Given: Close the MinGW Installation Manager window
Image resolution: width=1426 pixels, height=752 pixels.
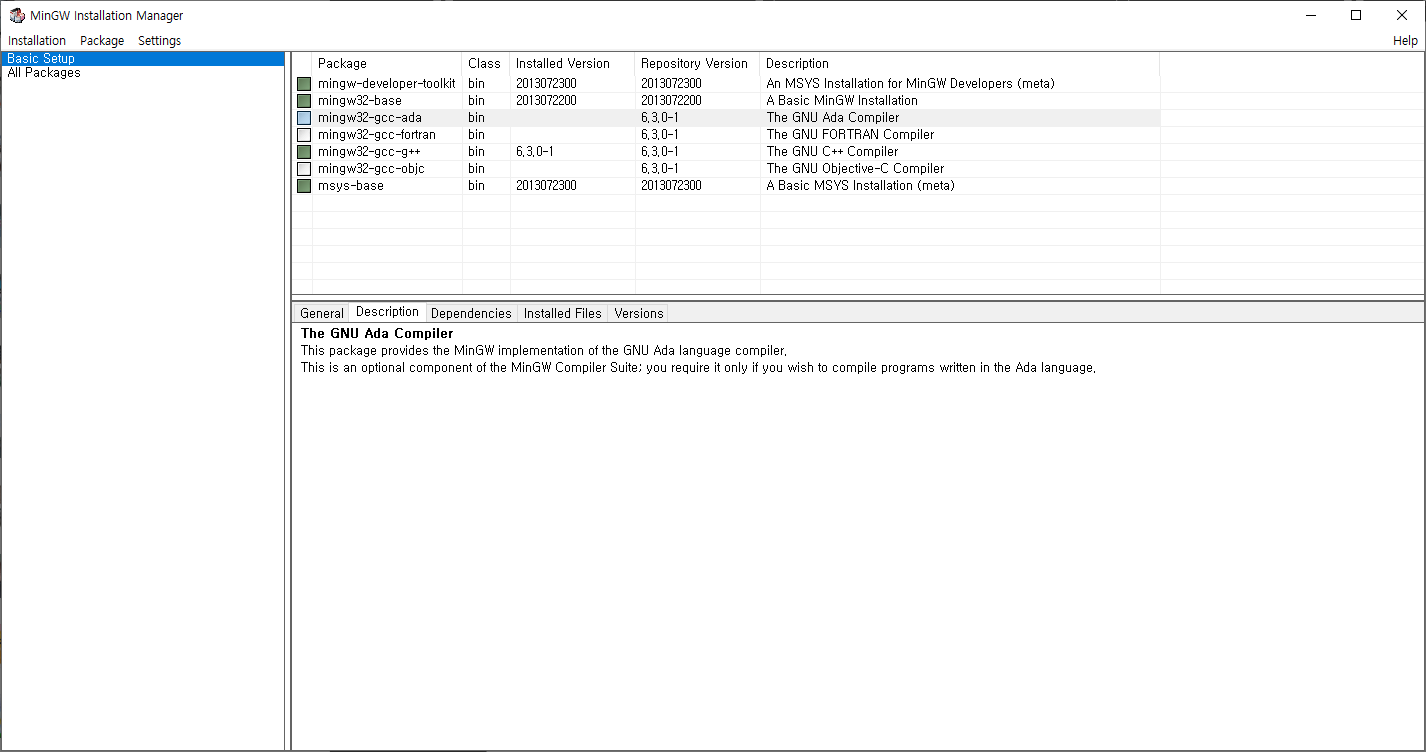Looking at the screenshot, I should tap(1402, 15).
